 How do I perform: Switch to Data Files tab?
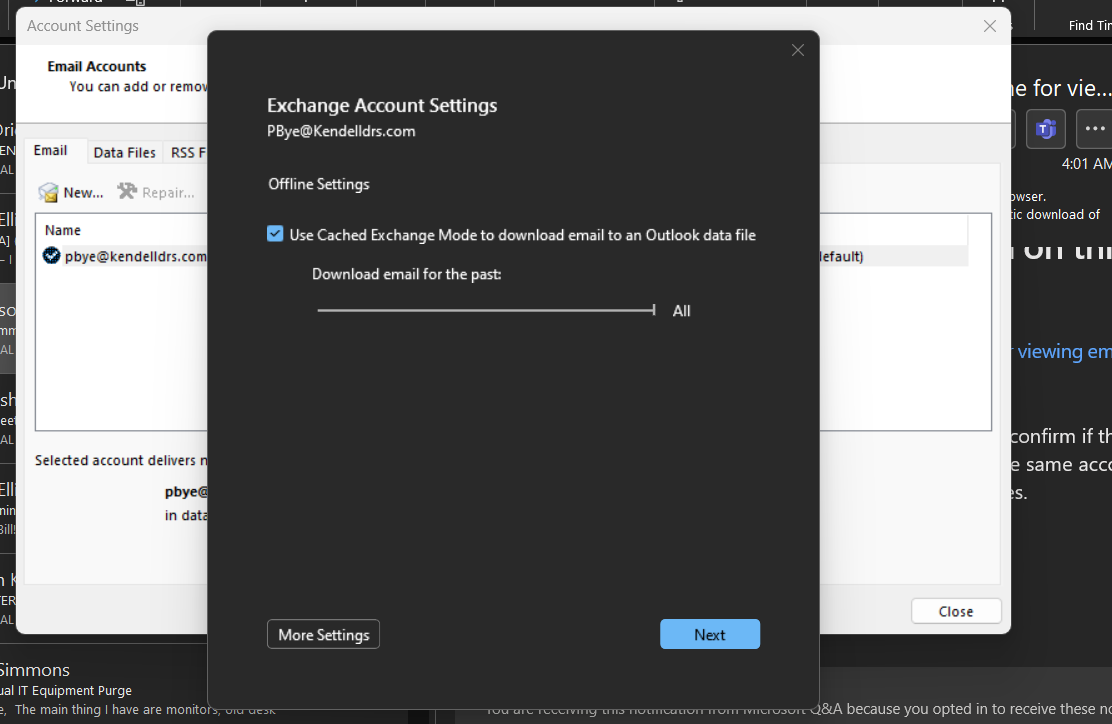(x=124, y=152)
